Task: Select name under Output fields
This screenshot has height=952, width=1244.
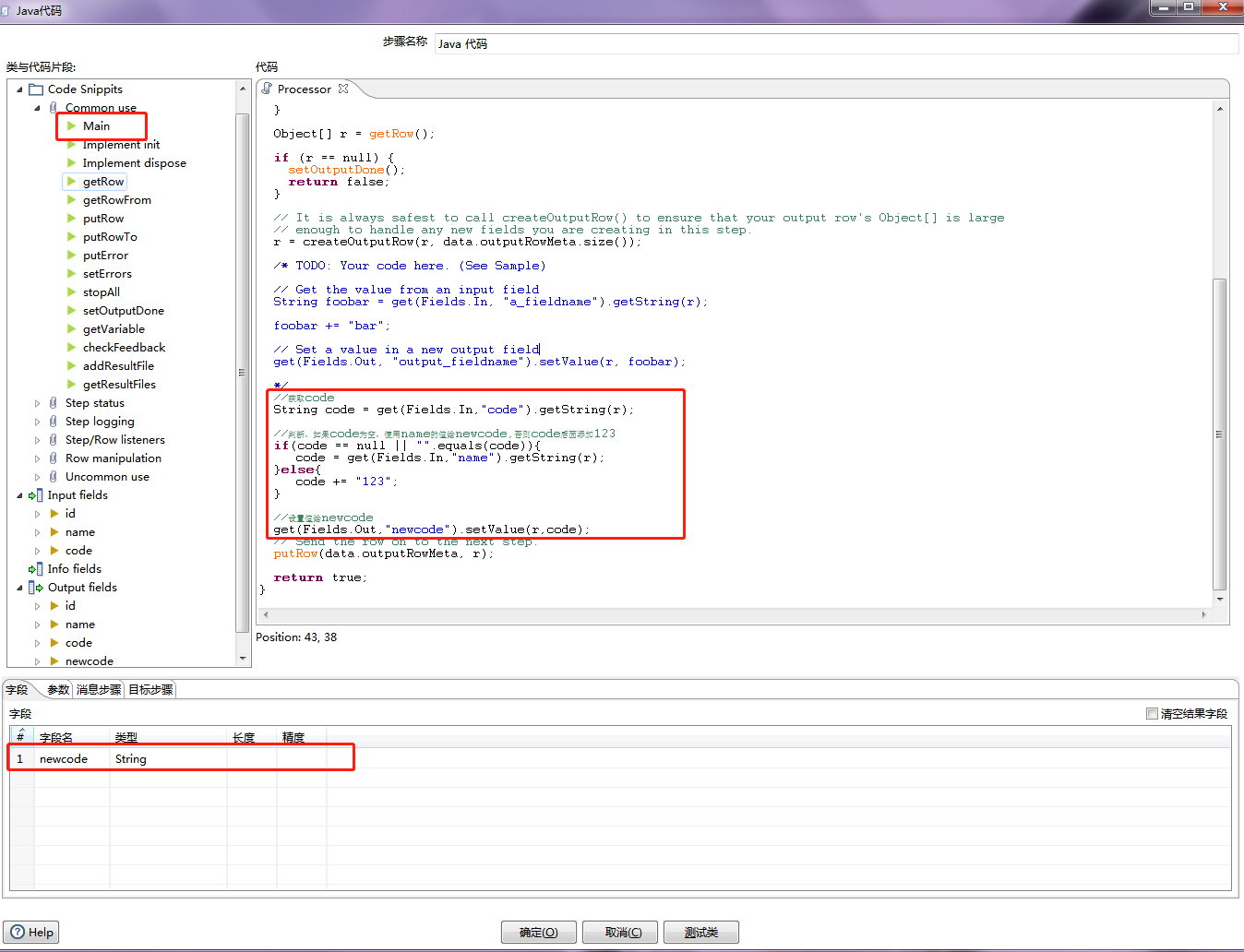Action: [x=80, y=625]
